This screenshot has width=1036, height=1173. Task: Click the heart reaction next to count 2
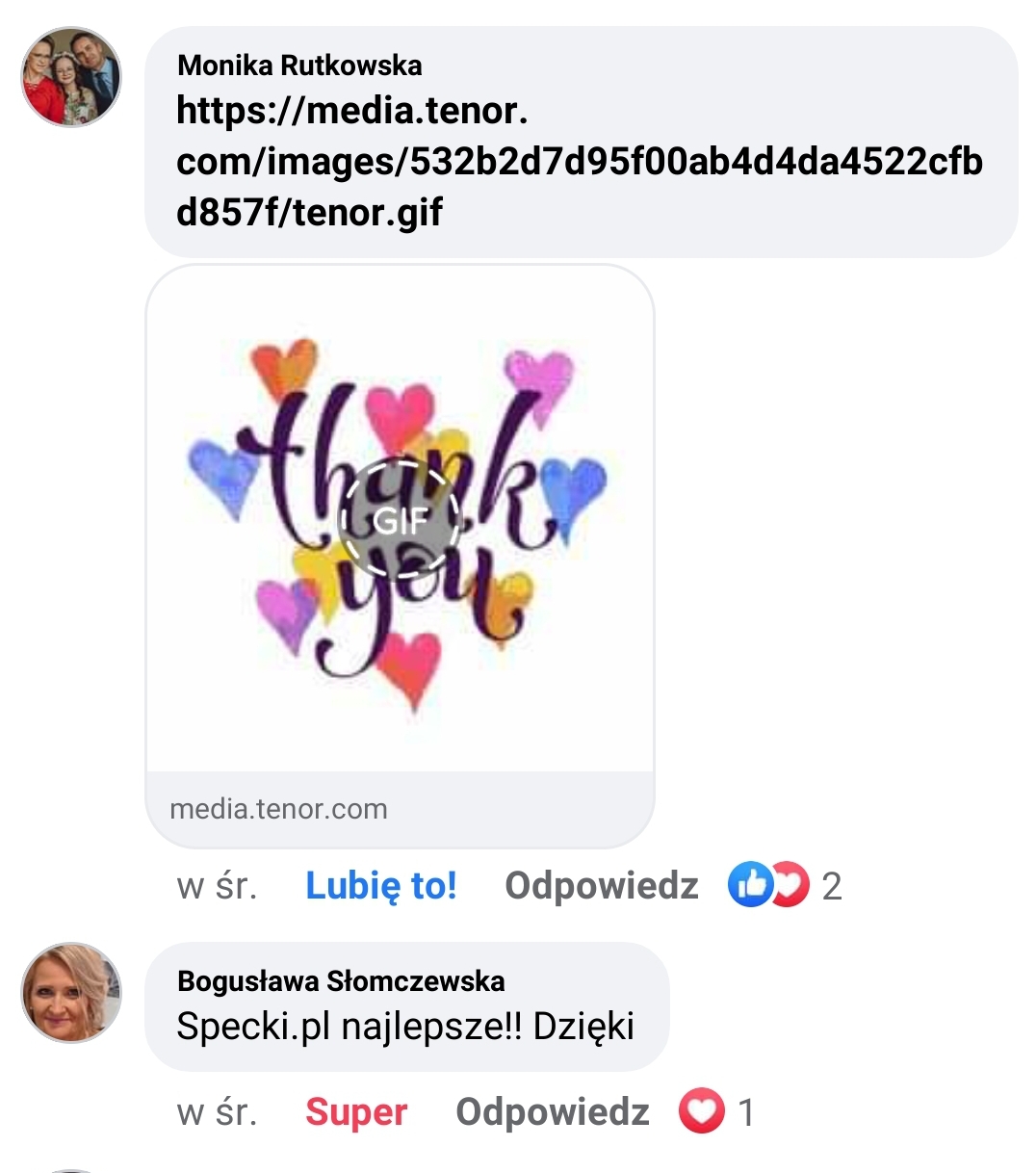(x=791, y=884)
